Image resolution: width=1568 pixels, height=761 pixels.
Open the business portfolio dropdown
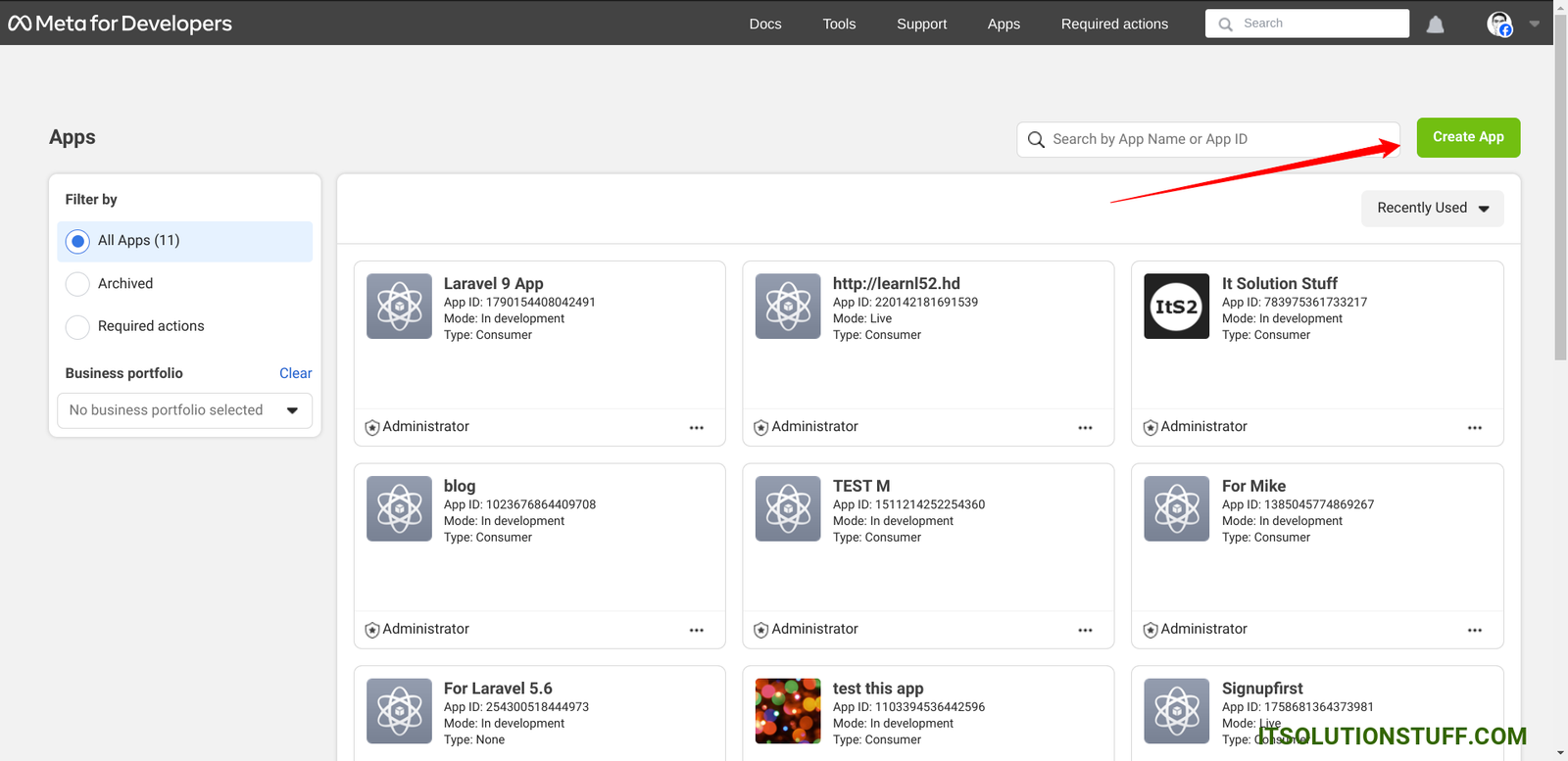click(184, 410)
